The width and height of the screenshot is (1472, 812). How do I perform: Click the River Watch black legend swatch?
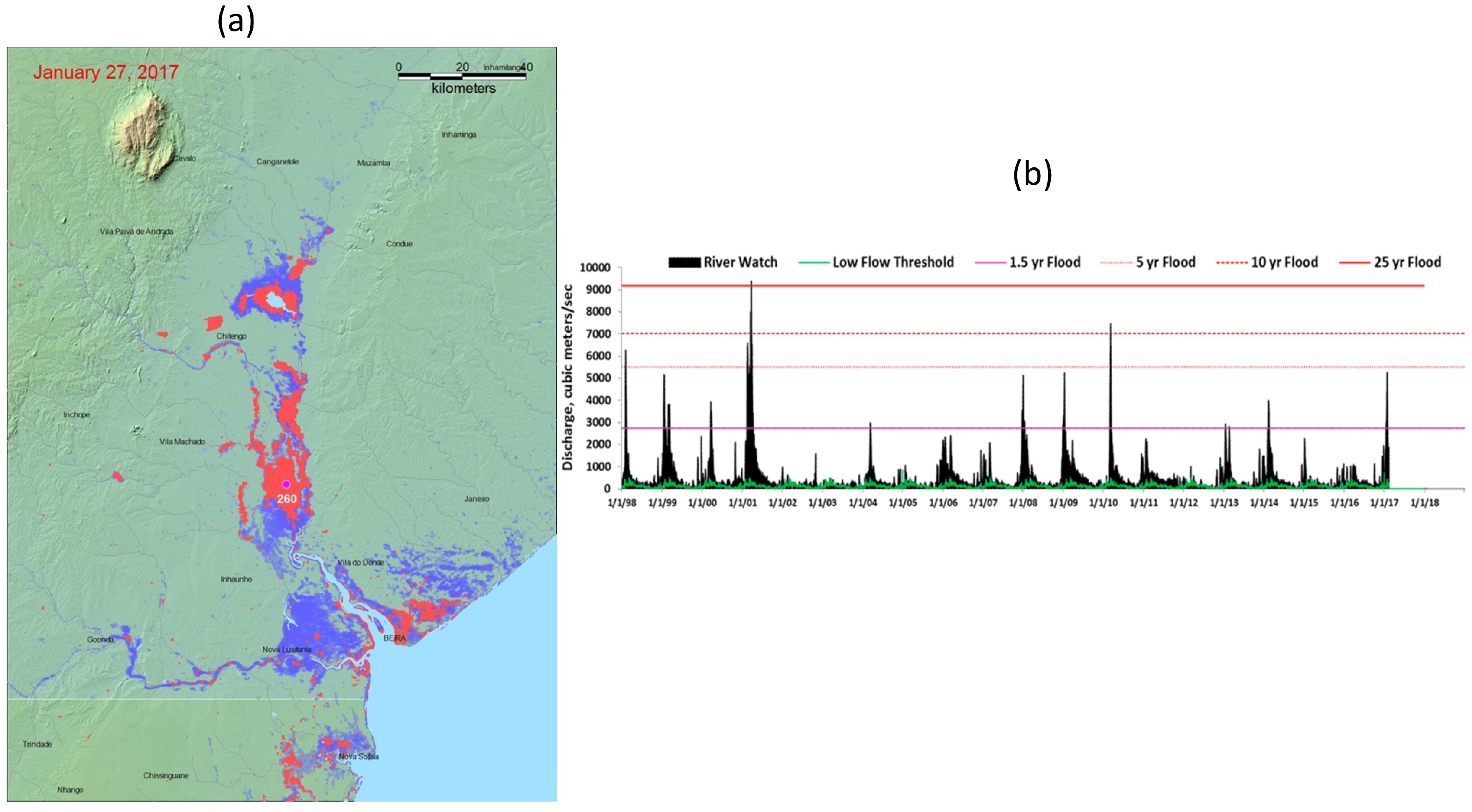[685, 263]
